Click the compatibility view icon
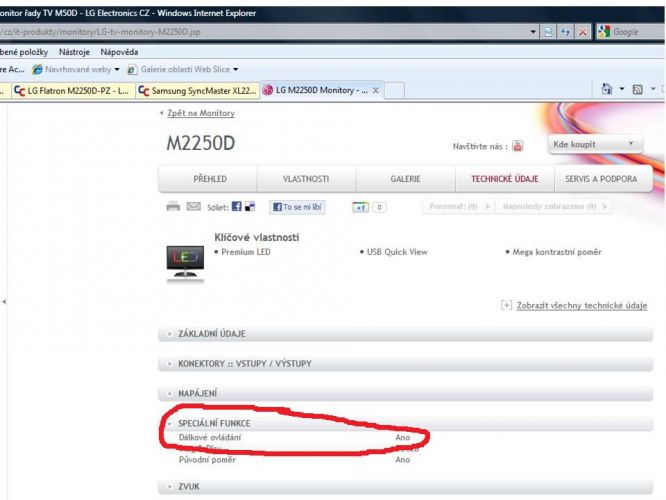Screen dimensions: 666x500 click(548, 32)
